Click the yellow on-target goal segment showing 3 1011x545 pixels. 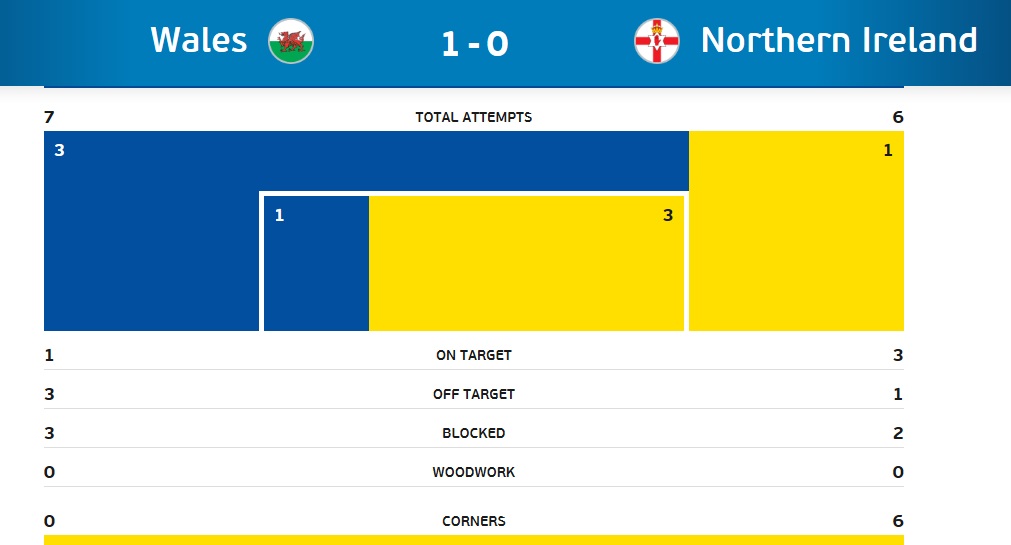(x=526, y=263)
